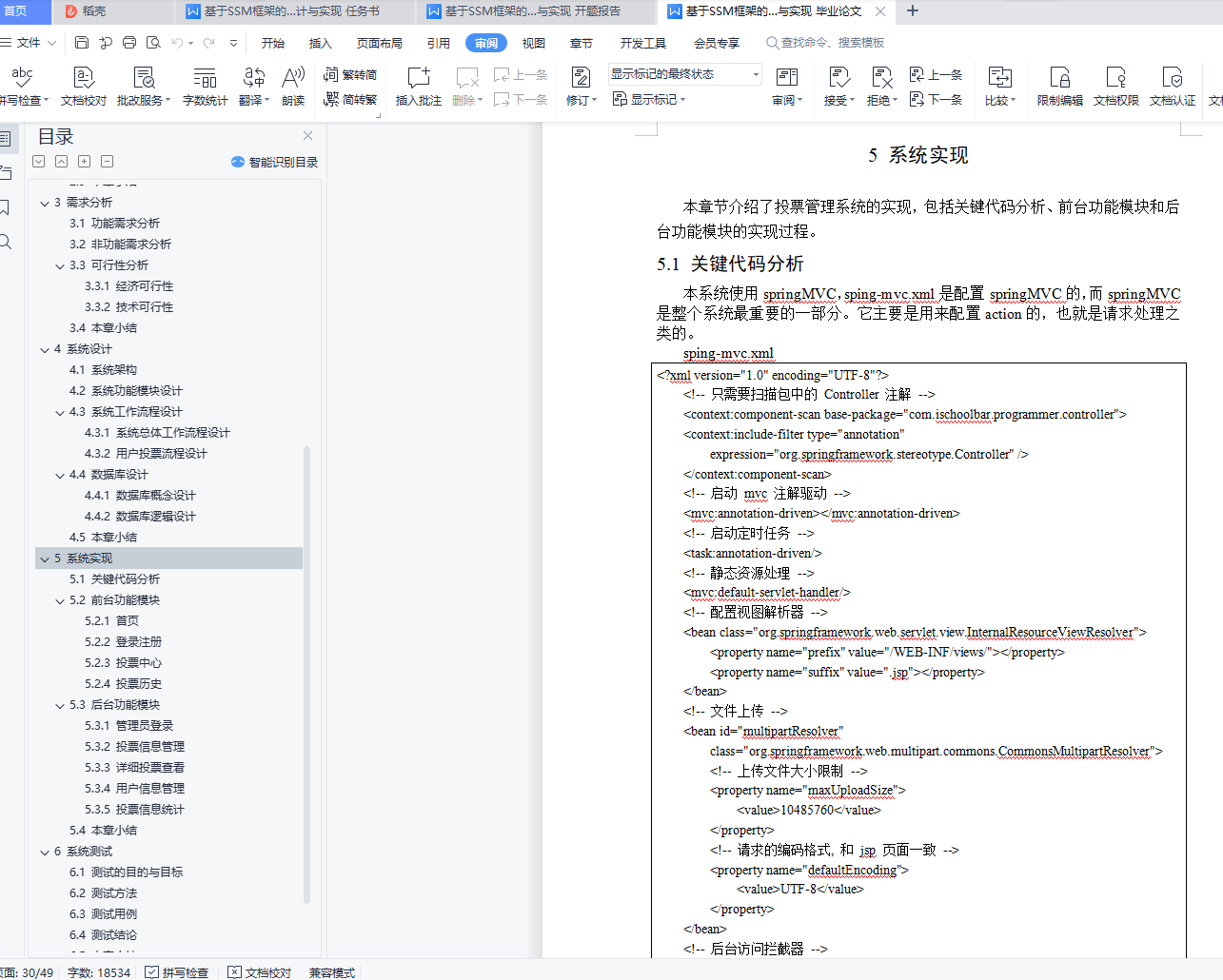Toggle 拼写检查 in the status bar
Viewport: 1223px width, 980px height.
(177, 972)
